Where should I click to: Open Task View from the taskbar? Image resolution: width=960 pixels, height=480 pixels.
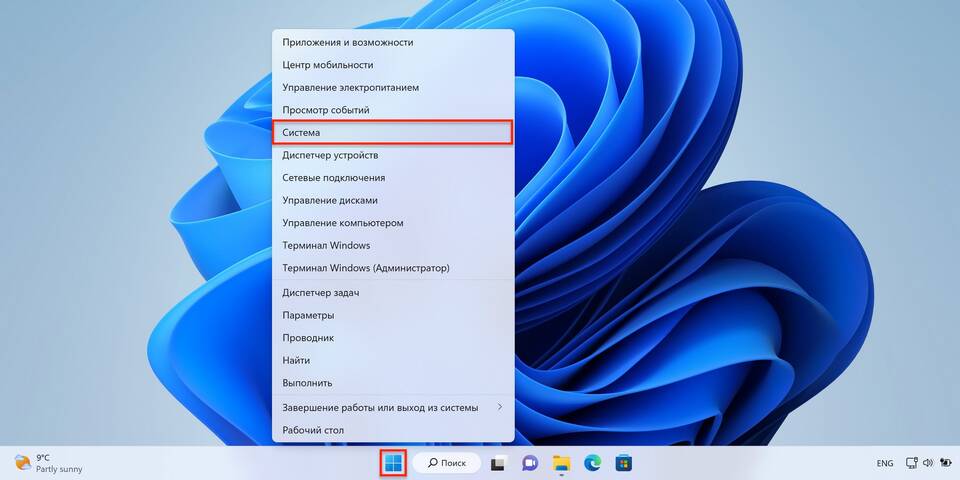point(497,463)
